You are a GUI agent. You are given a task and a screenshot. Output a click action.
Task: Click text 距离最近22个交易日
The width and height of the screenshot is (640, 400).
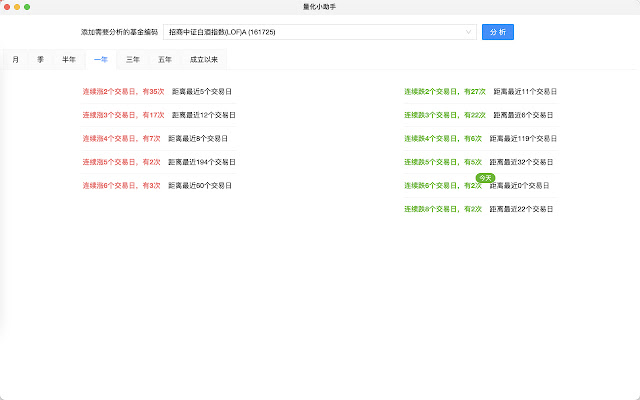point(521,209)
